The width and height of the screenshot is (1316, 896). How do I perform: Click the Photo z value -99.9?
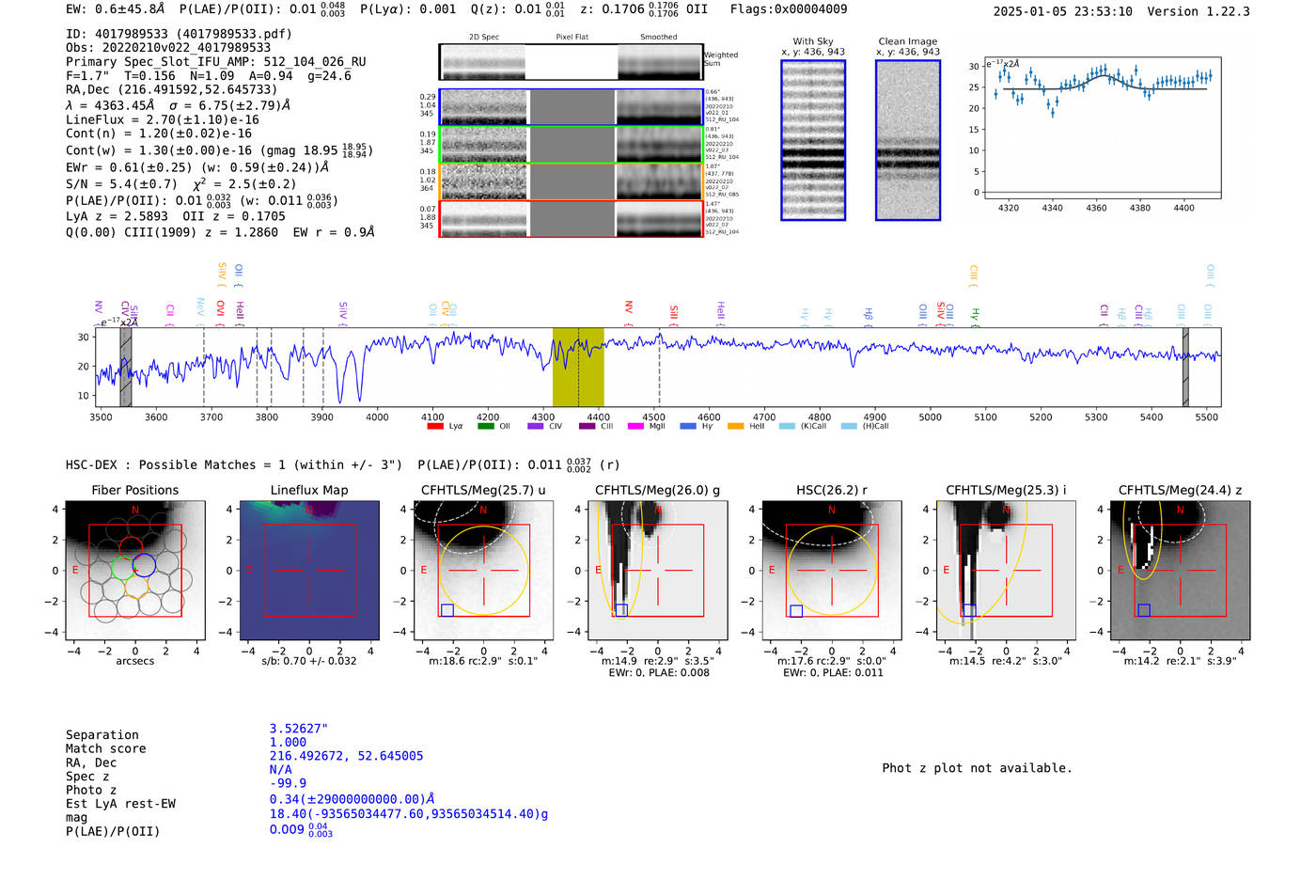point(288,783)
